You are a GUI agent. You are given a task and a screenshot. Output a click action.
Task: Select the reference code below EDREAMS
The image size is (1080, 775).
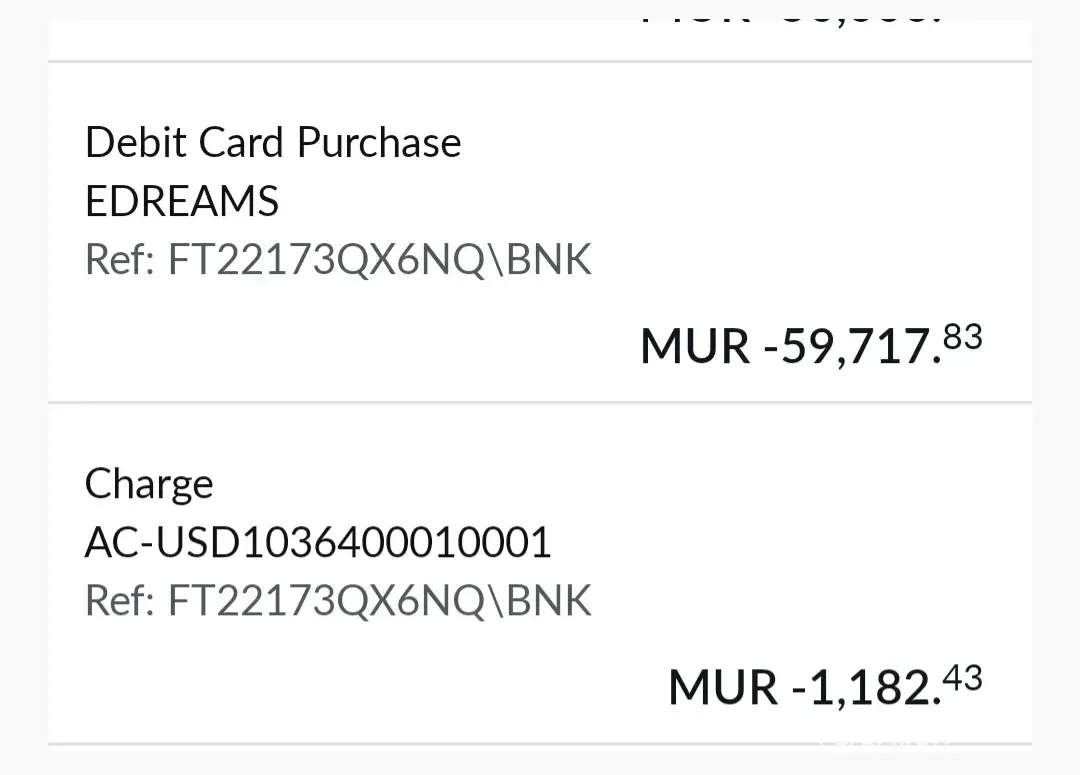(x=380, y=260)
